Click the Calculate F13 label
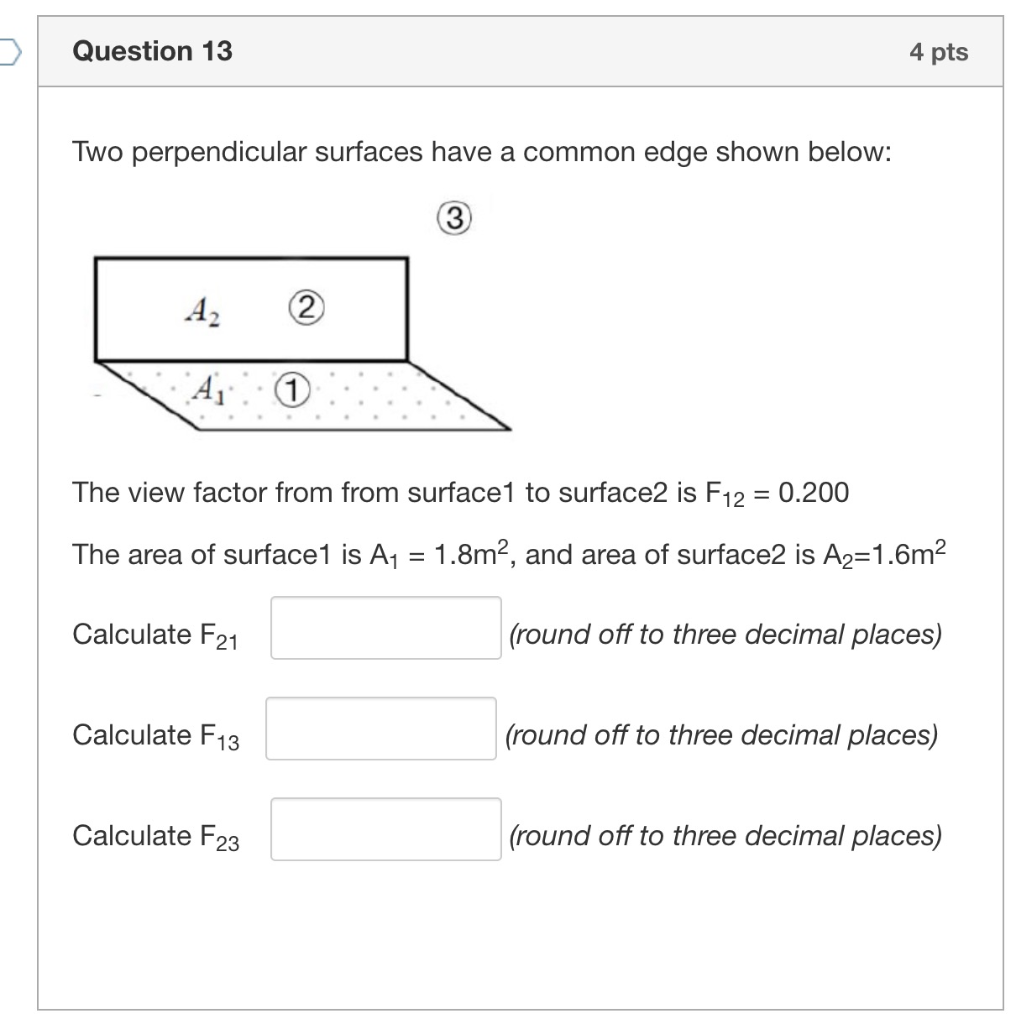Screen dimensions: 1016x1024 155,736
